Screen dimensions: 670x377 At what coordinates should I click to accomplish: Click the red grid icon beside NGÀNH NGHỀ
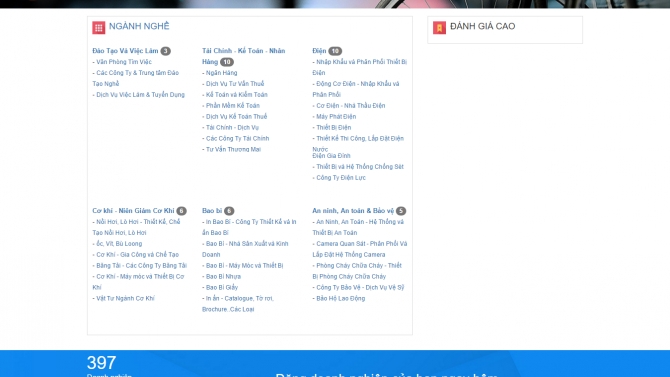click(99, 28)
